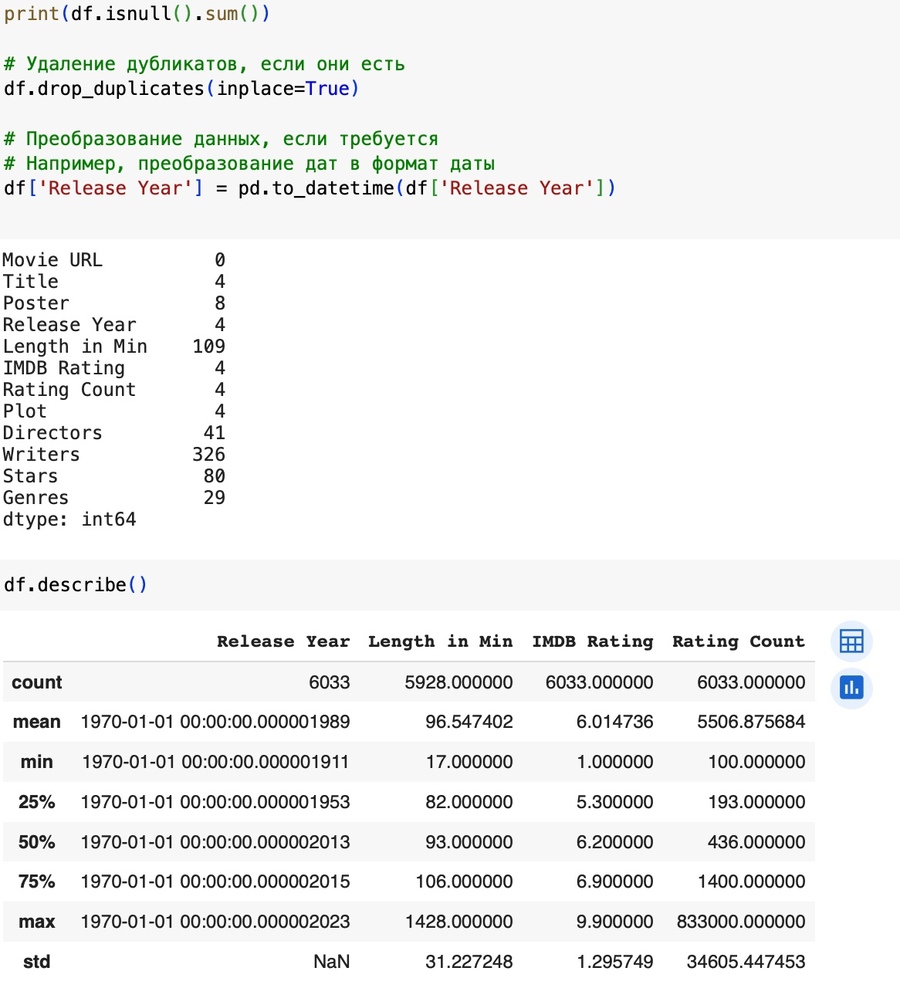900x988 pixels.
Task: Click the comment about Удаление дубликатов
Action: pos(204,64)
